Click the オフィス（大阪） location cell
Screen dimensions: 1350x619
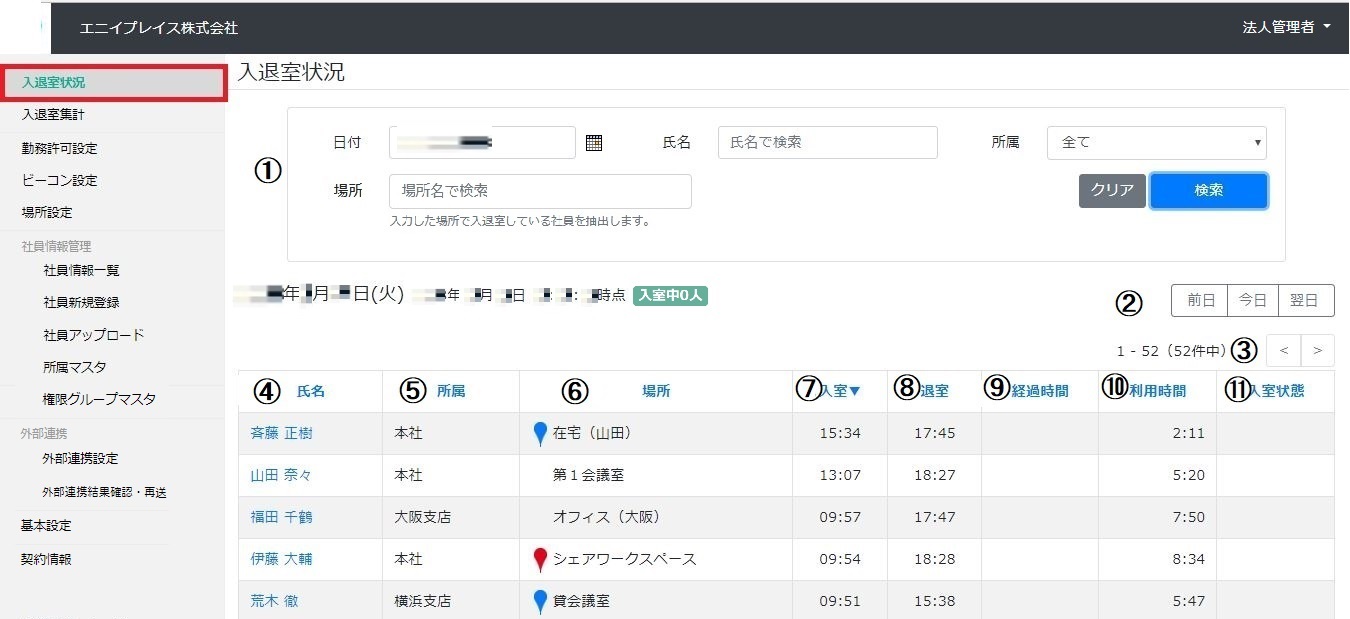click(607, 518)
